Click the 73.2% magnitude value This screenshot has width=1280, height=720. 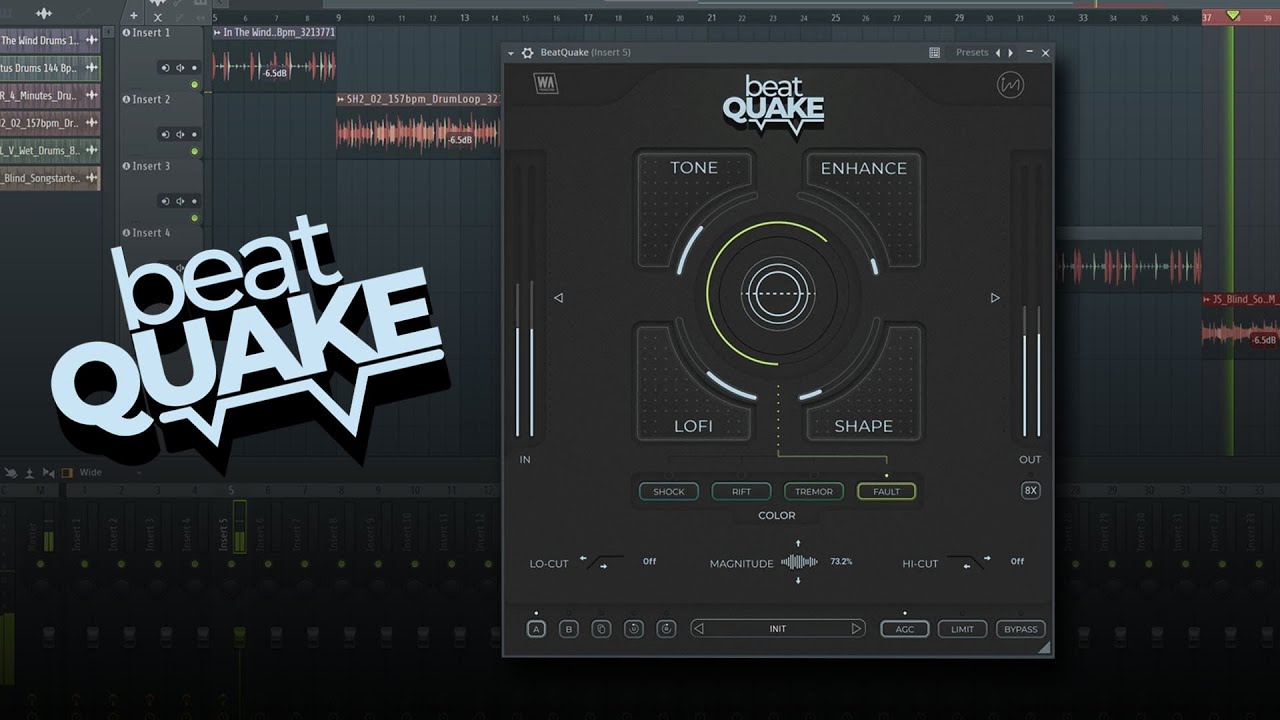tap(841, 562)
